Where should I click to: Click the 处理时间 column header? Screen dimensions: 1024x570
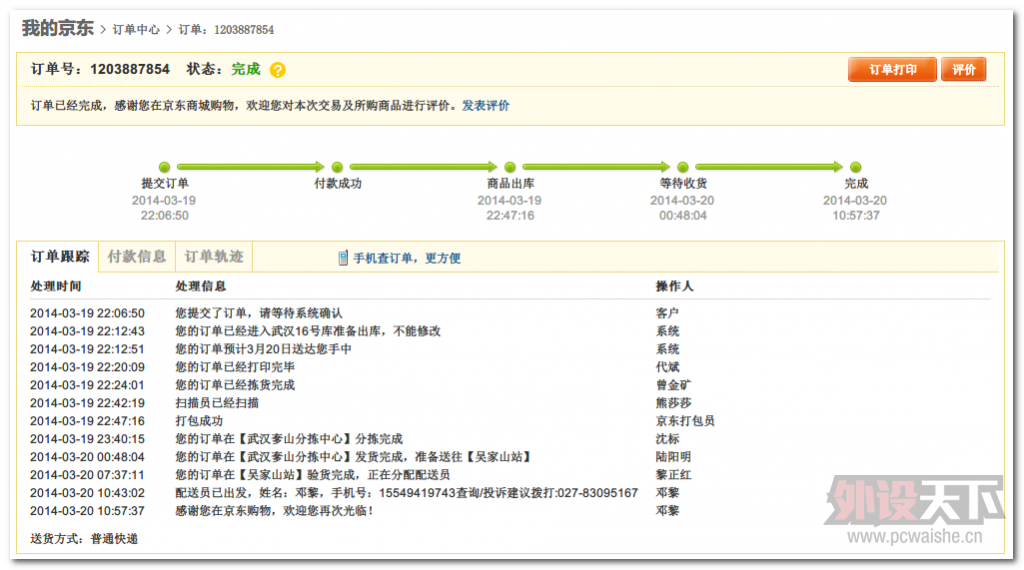point(56,286)
